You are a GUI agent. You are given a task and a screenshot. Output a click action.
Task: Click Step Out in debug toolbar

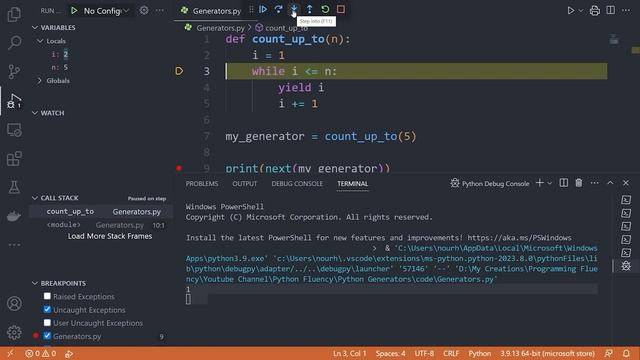tap(309, 9)
